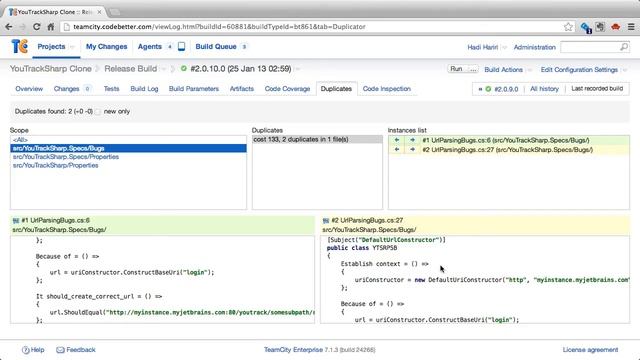This screenshot has height=360, width=640.
Task: Expand Edit Configuration Settings dropdown arrow
Action: click(625, 70)
